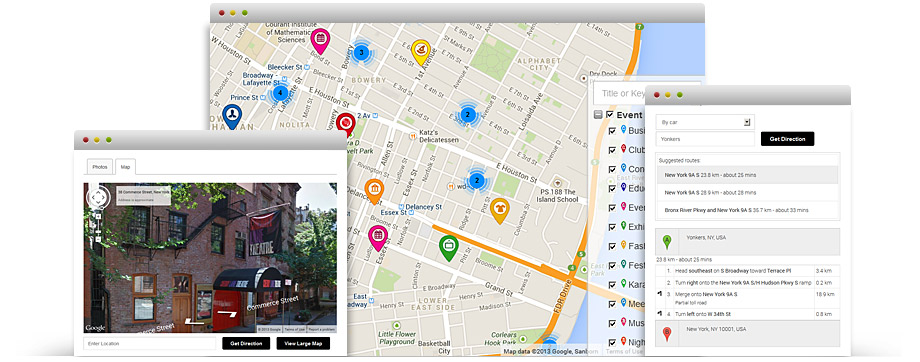Use the Street View pan compass control
This screenshot has width=920, height=362.
(98, 197)
